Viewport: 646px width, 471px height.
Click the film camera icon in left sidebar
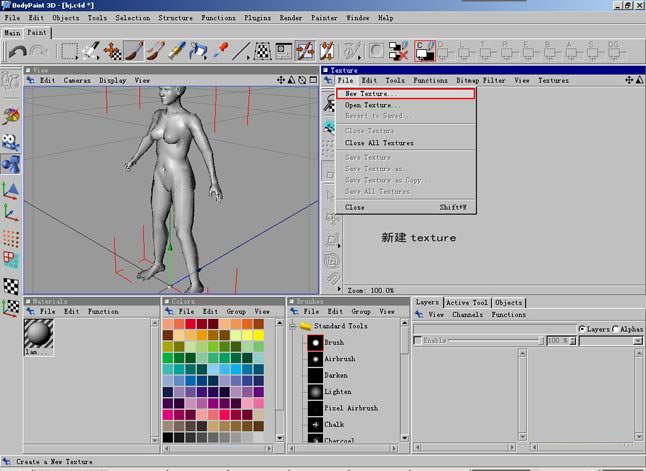tap(11, 142)
